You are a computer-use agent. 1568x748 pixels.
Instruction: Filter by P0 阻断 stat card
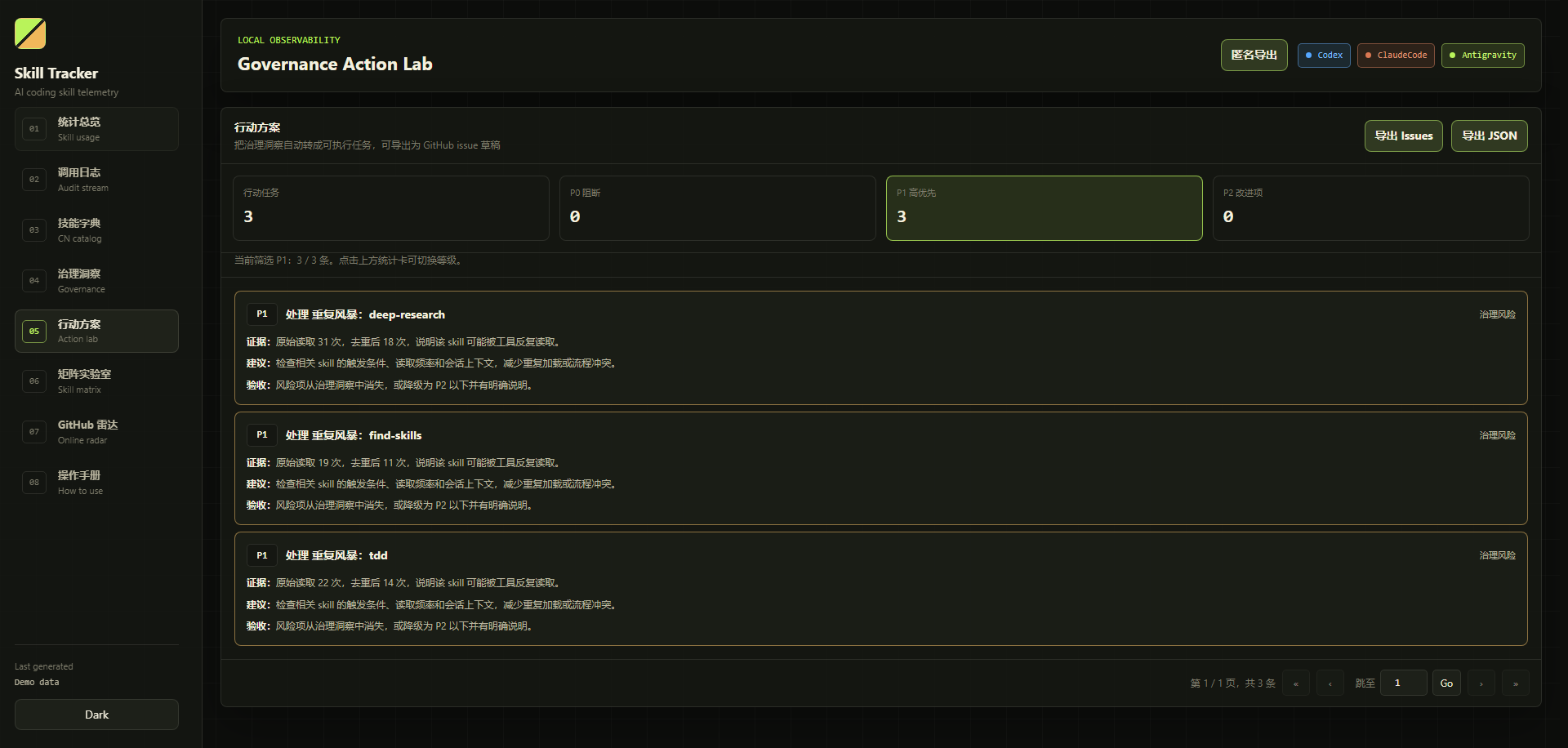coord(718,208)
